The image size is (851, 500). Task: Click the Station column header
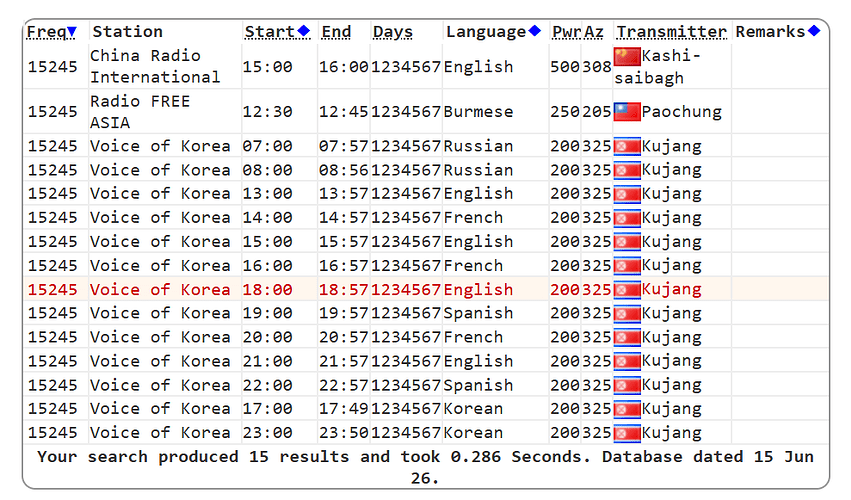pyautogui.click(x=128, y=32)
